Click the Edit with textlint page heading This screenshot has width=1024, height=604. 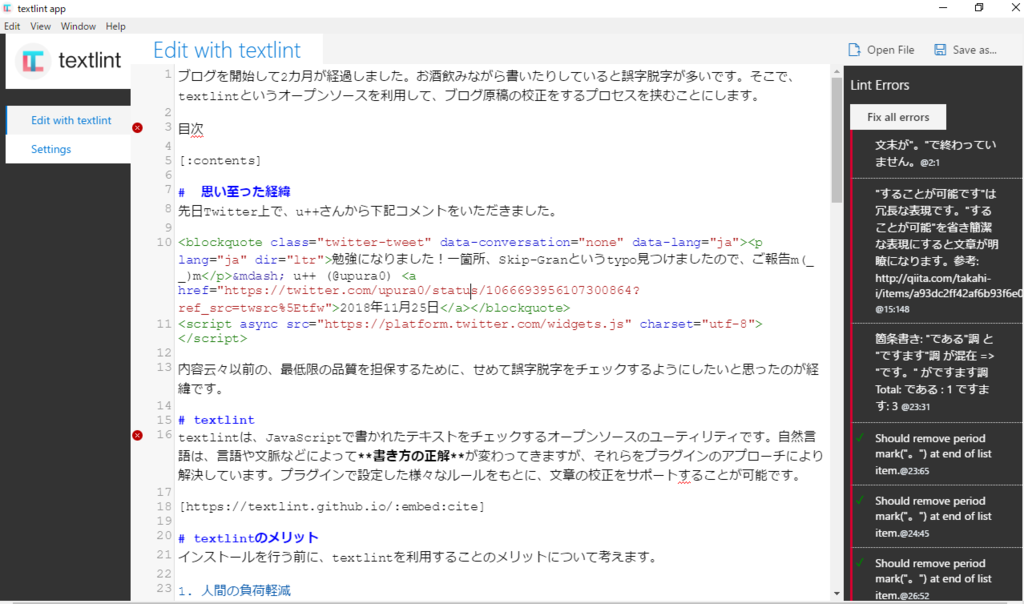227,50
